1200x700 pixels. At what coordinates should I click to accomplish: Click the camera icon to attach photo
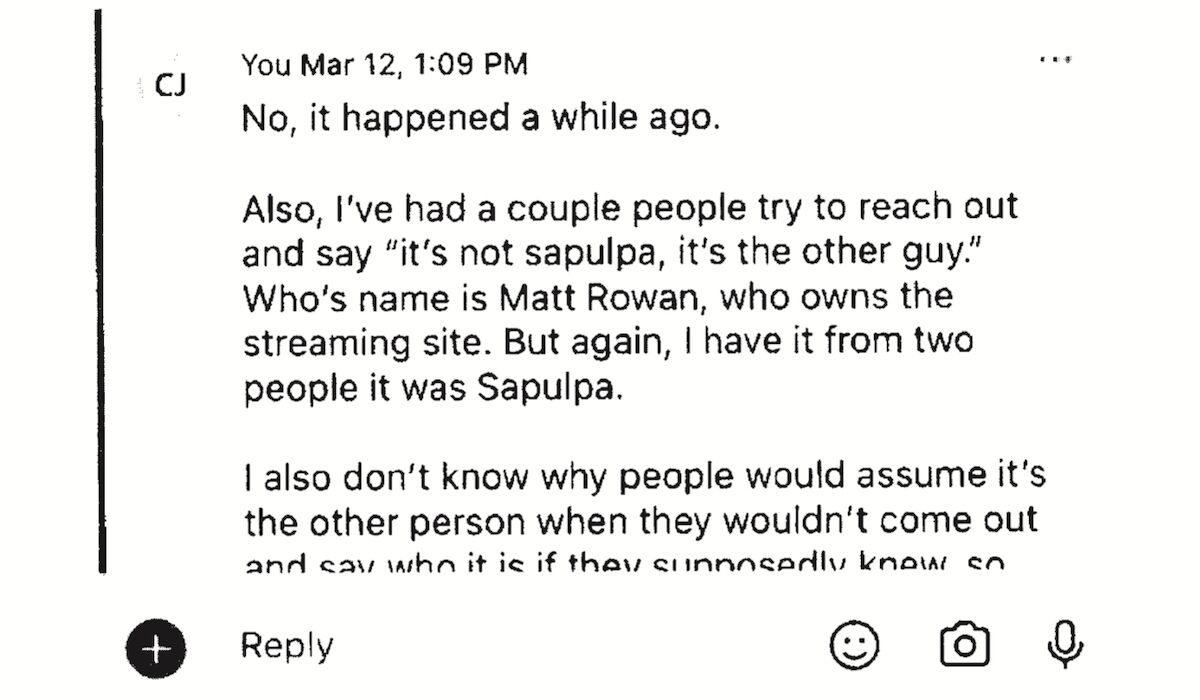[x=965, y=645]
